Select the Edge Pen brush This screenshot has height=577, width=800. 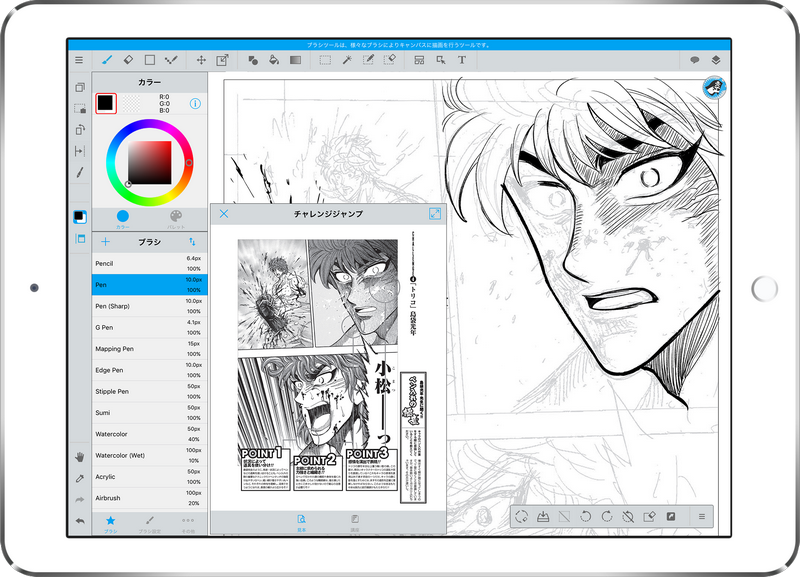click(149, 370)
